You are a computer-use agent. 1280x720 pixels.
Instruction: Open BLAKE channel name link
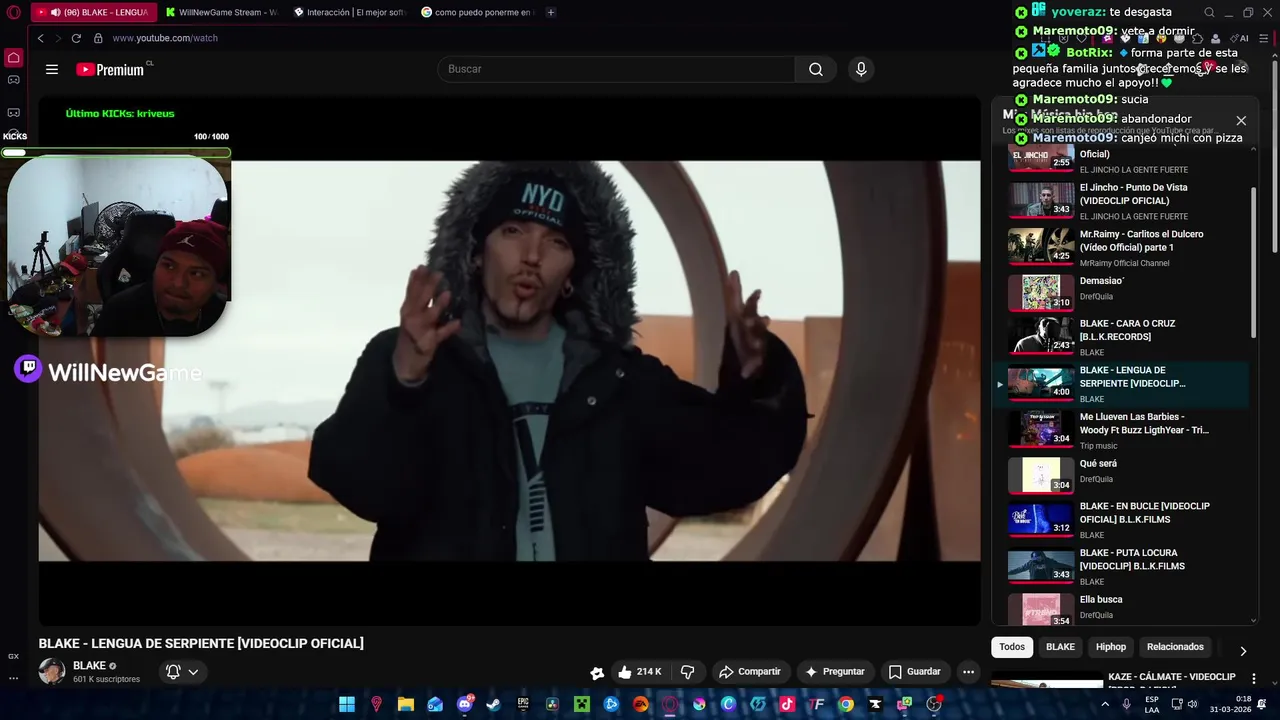pos(89,666)
